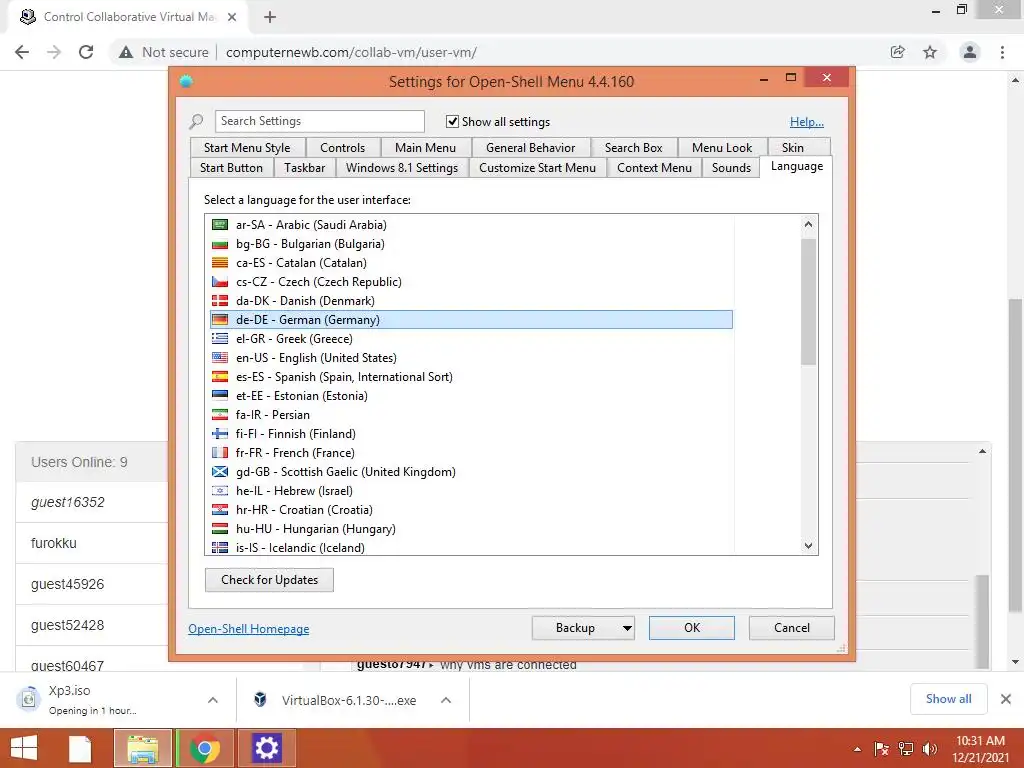Switch to General Behavior tab
The image size is (1024, 768).
click(x=530, y=148)
